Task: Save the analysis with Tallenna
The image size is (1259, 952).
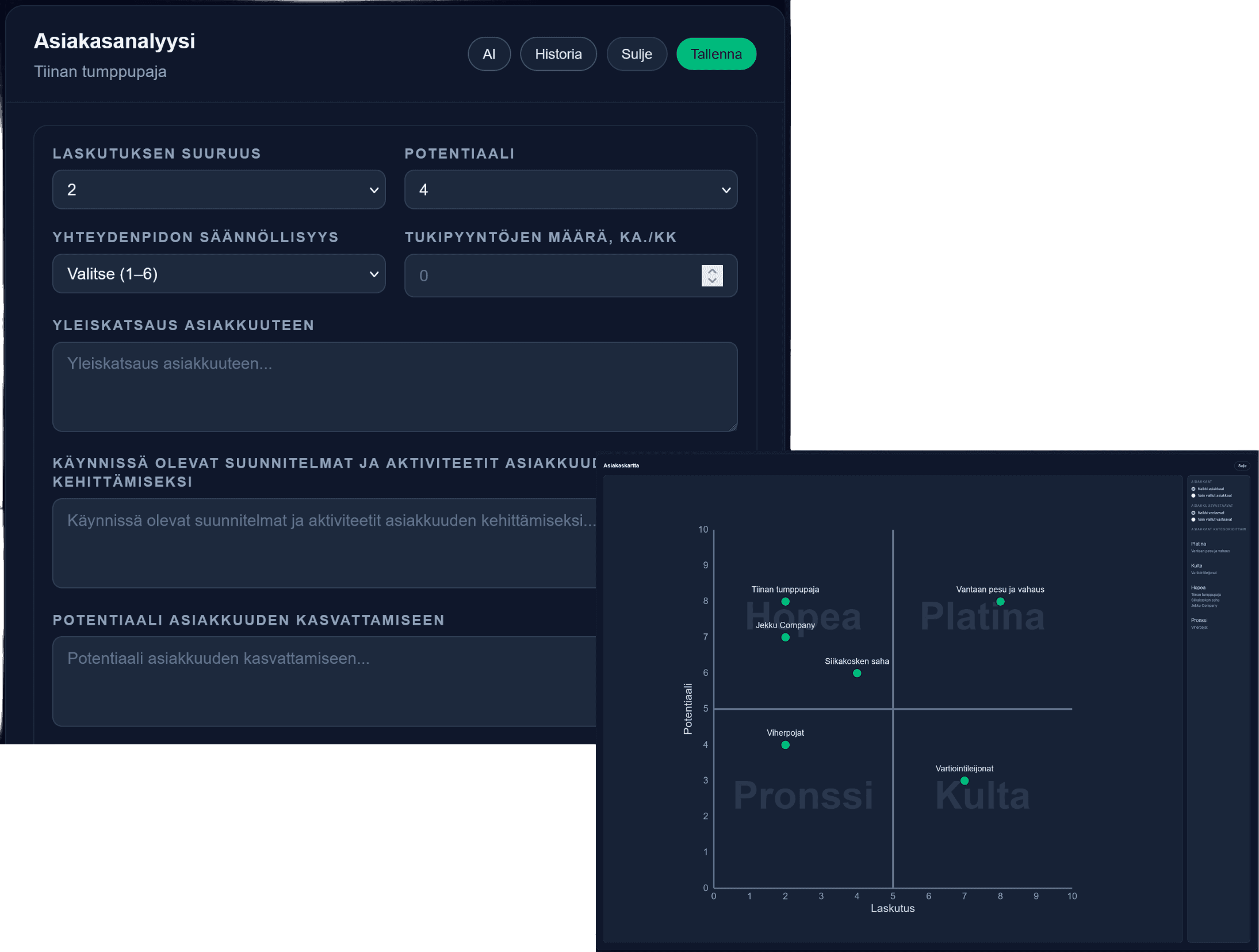Action: pyautogui.click(x=716, y=54)
